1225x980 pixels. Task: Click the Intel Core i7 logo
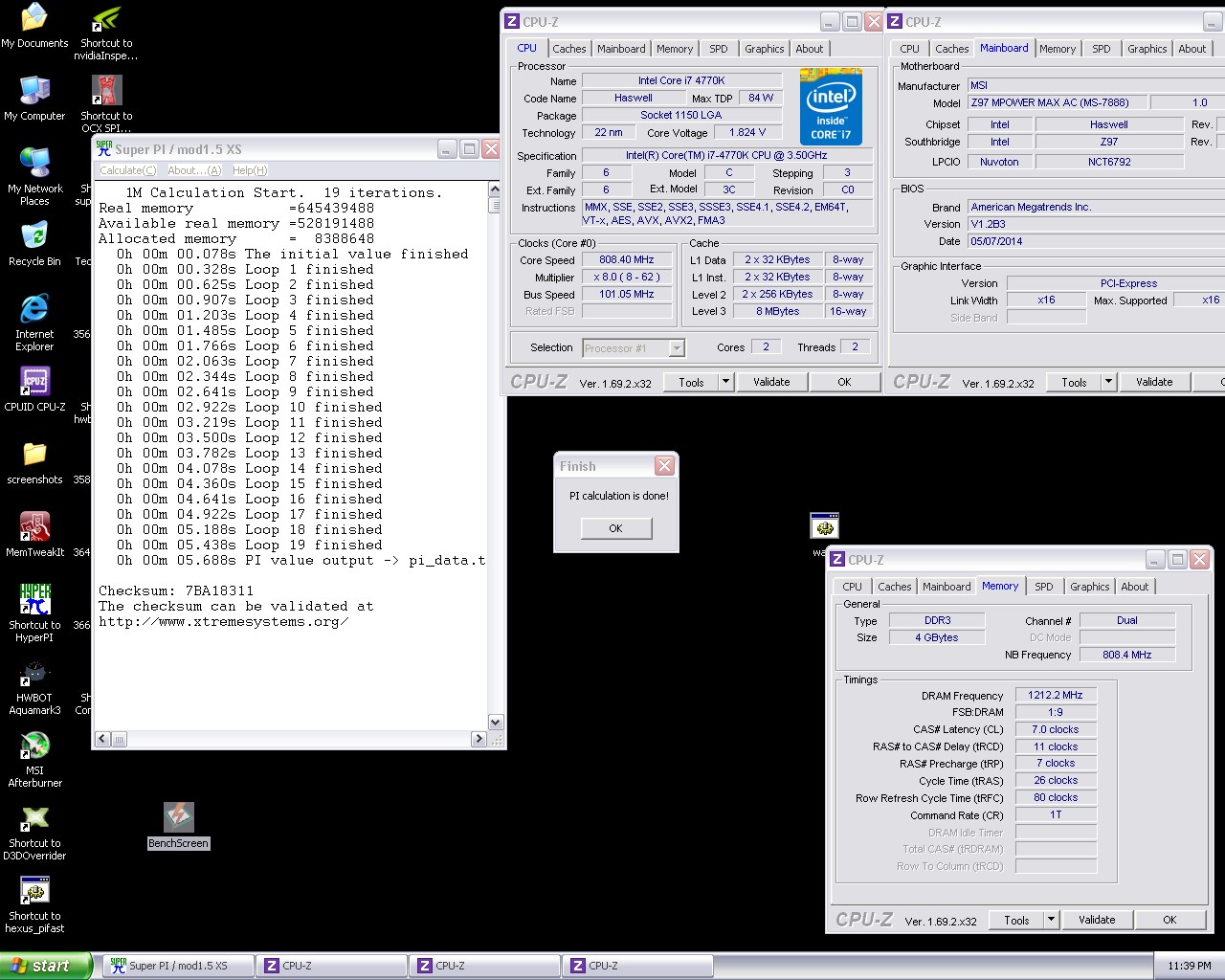coord(831,106)
